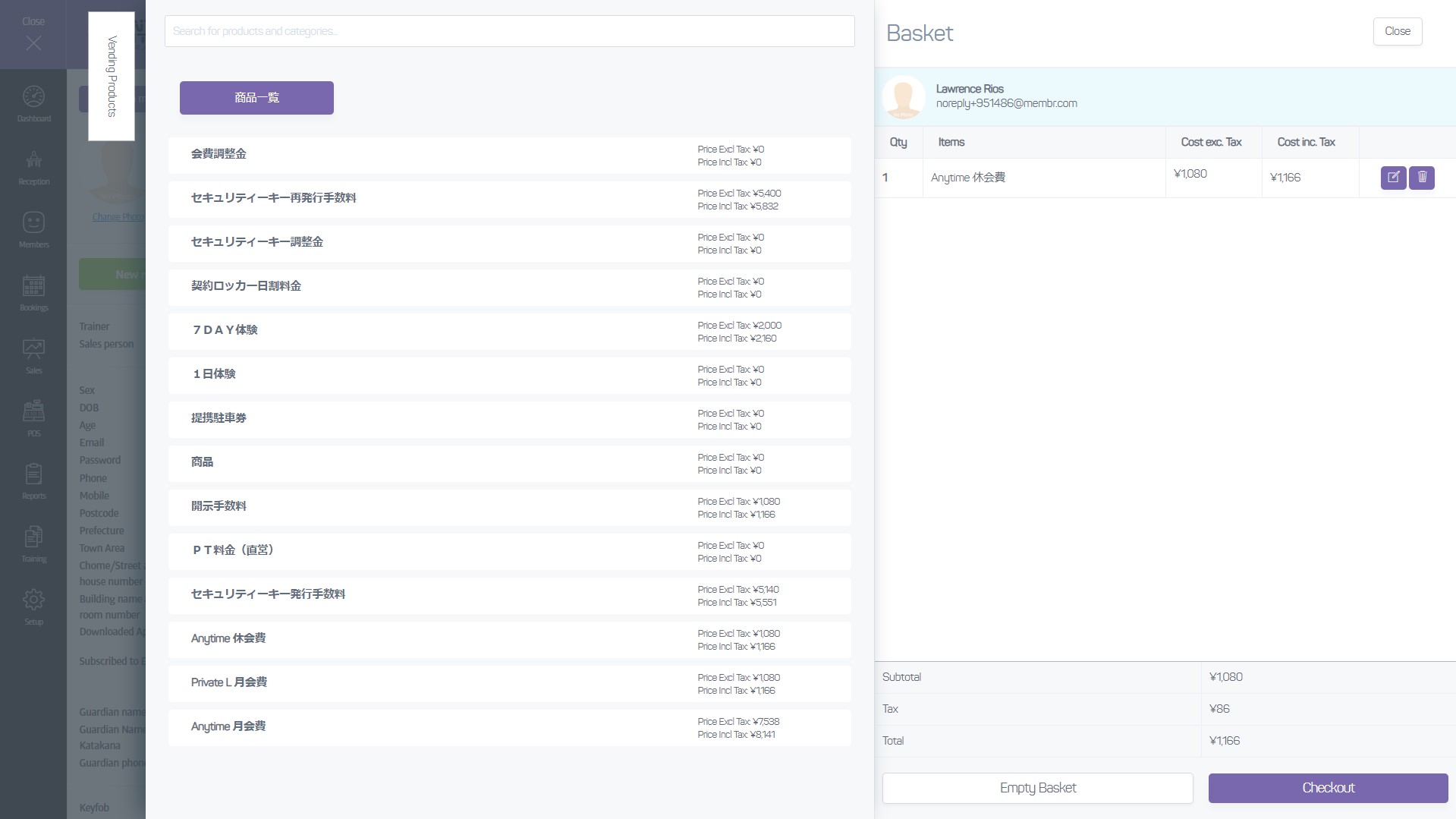Screen dimensions: 1456x819
Task: Click the Basket heading
Action: click(x=920, y=33)
